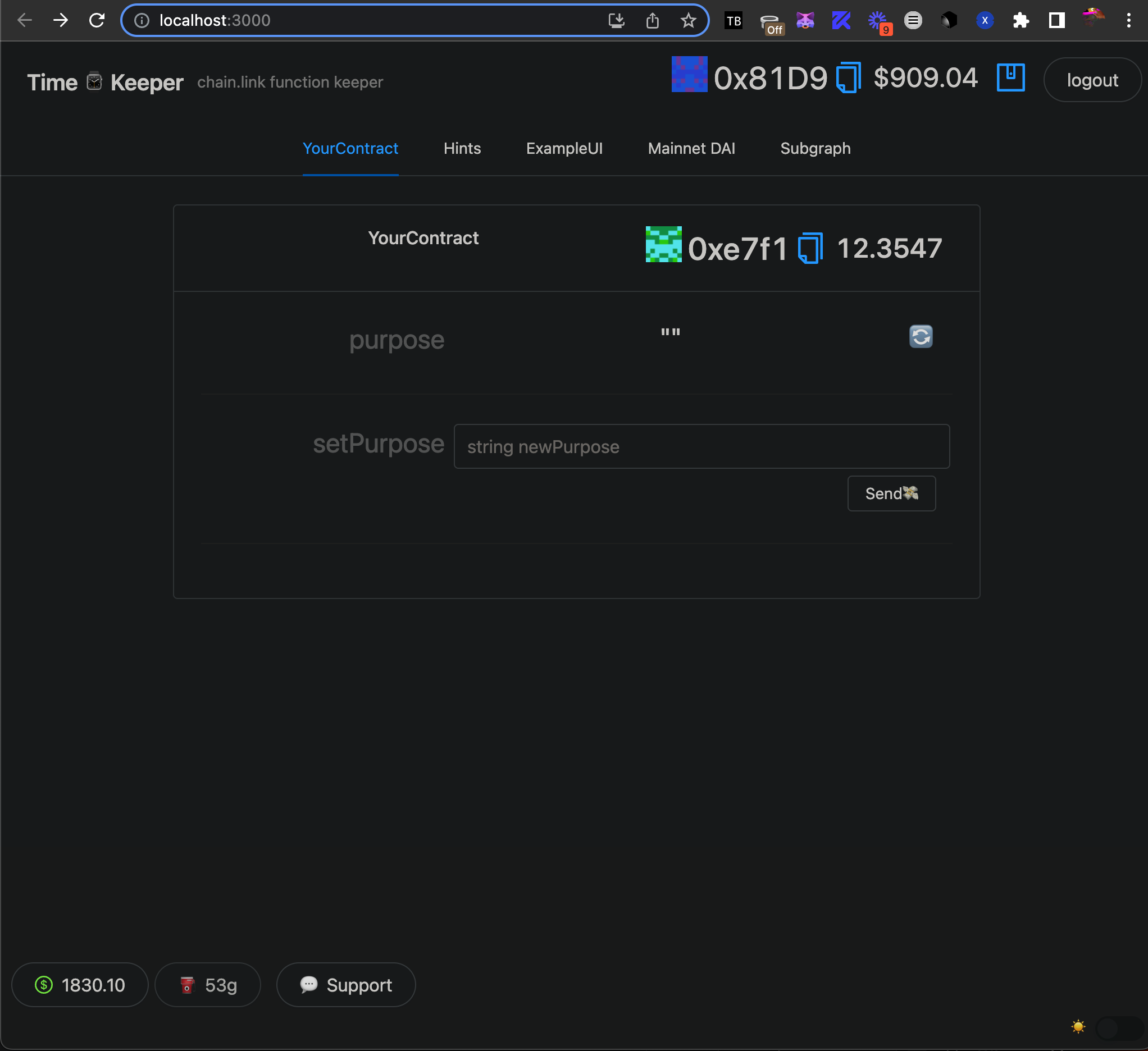Select the Mainnet DAI tab
The height and width of the screenshot is (1051, 1148).
[x=691, y=149]
